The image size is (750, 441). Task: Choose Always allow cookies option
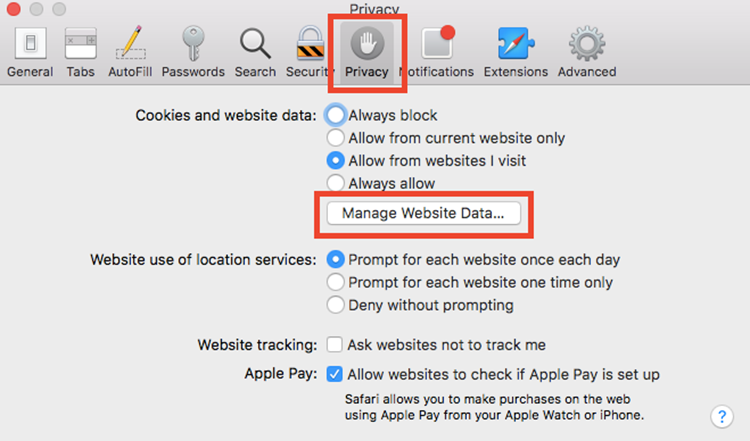[336, 183]
